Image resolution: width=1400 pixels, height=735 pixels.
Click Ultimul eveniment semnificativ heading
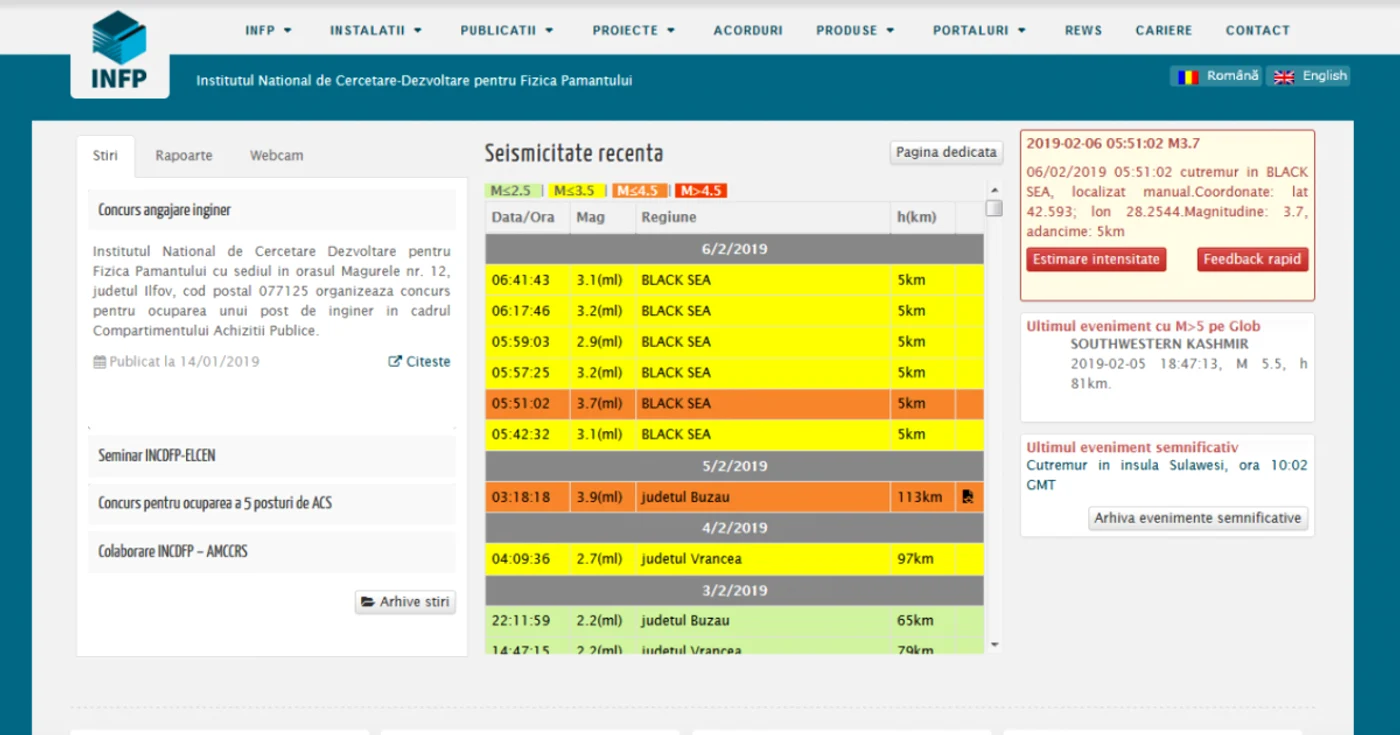[x=1132, y=448]
